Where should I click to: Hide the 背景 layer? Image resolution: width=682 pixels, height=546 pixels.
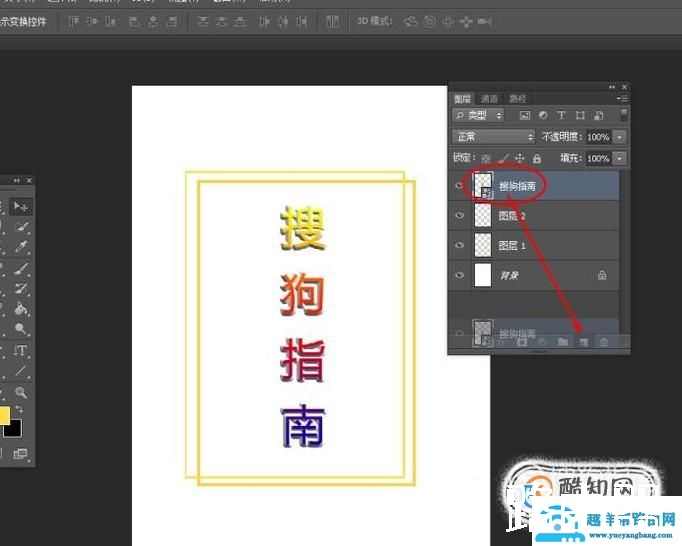(459, 275)
